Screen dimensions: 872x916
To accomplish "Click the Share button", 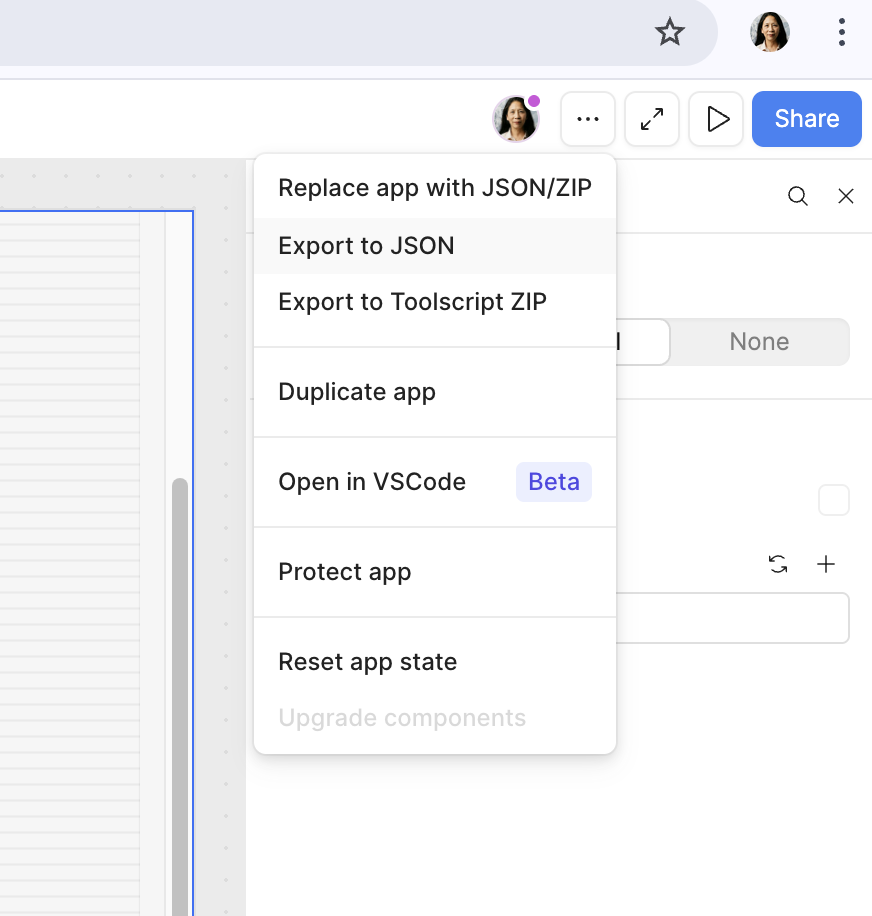I will (x=806, y=119).
